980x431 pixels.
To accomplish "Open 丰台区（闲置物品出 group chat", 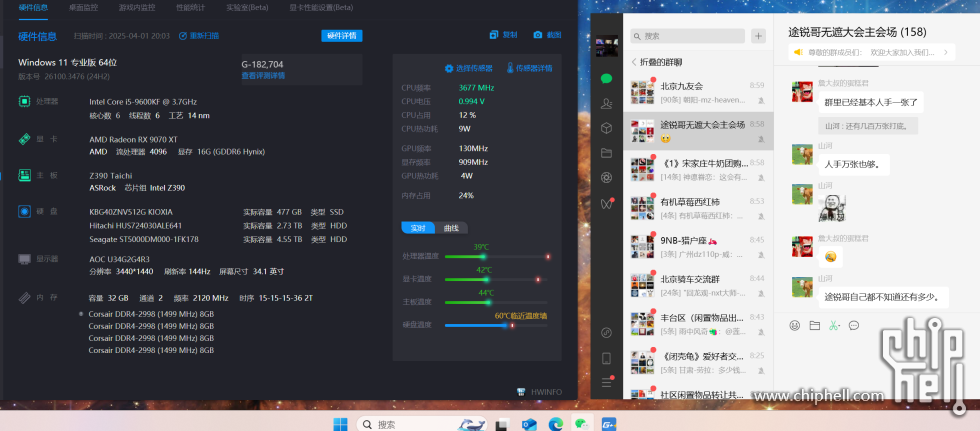I will click(698, 324).
